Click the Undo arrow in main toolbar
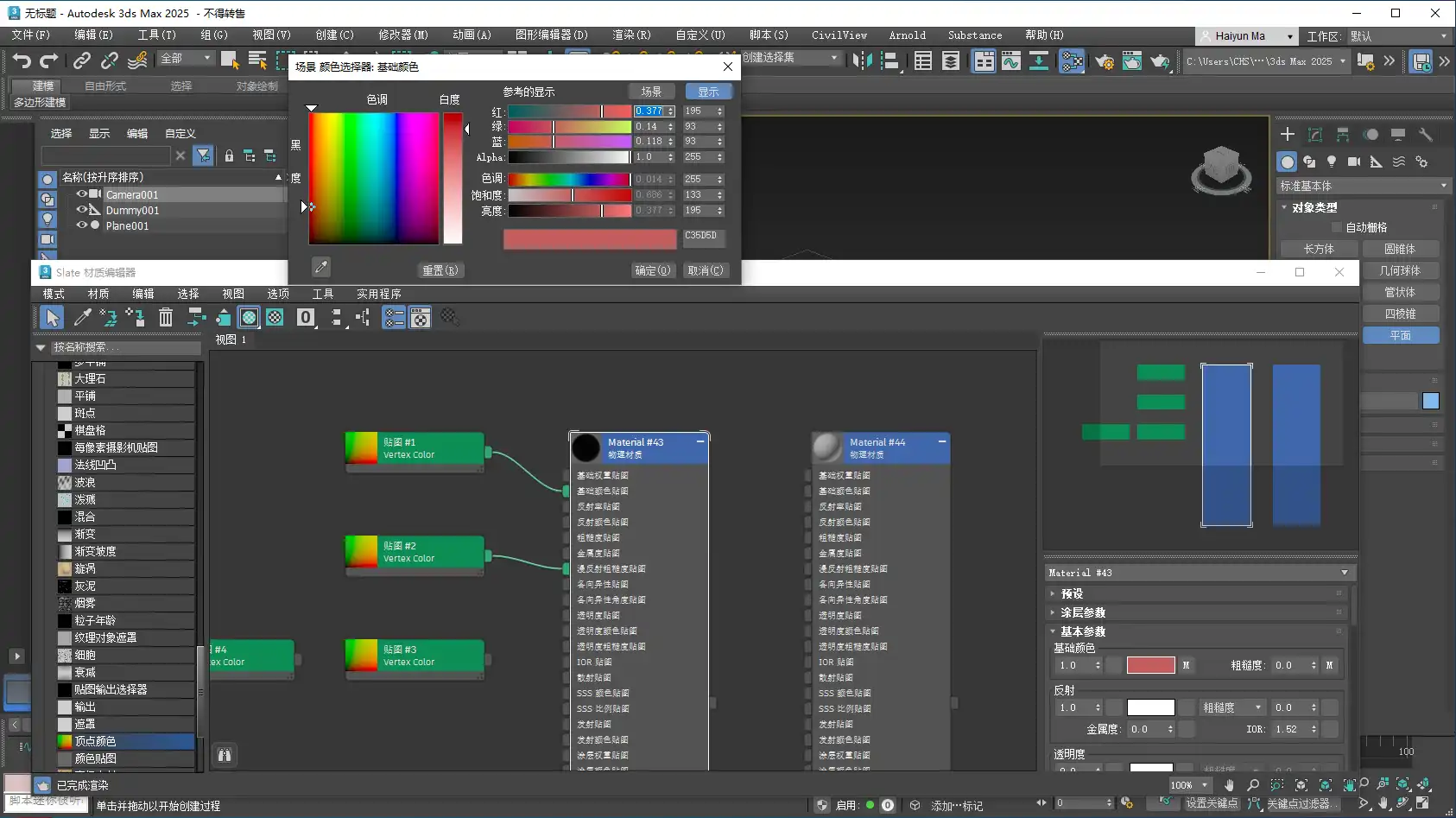Viewport: 1456px width, 818px height. pyautogui.click(x=22, y=60)
